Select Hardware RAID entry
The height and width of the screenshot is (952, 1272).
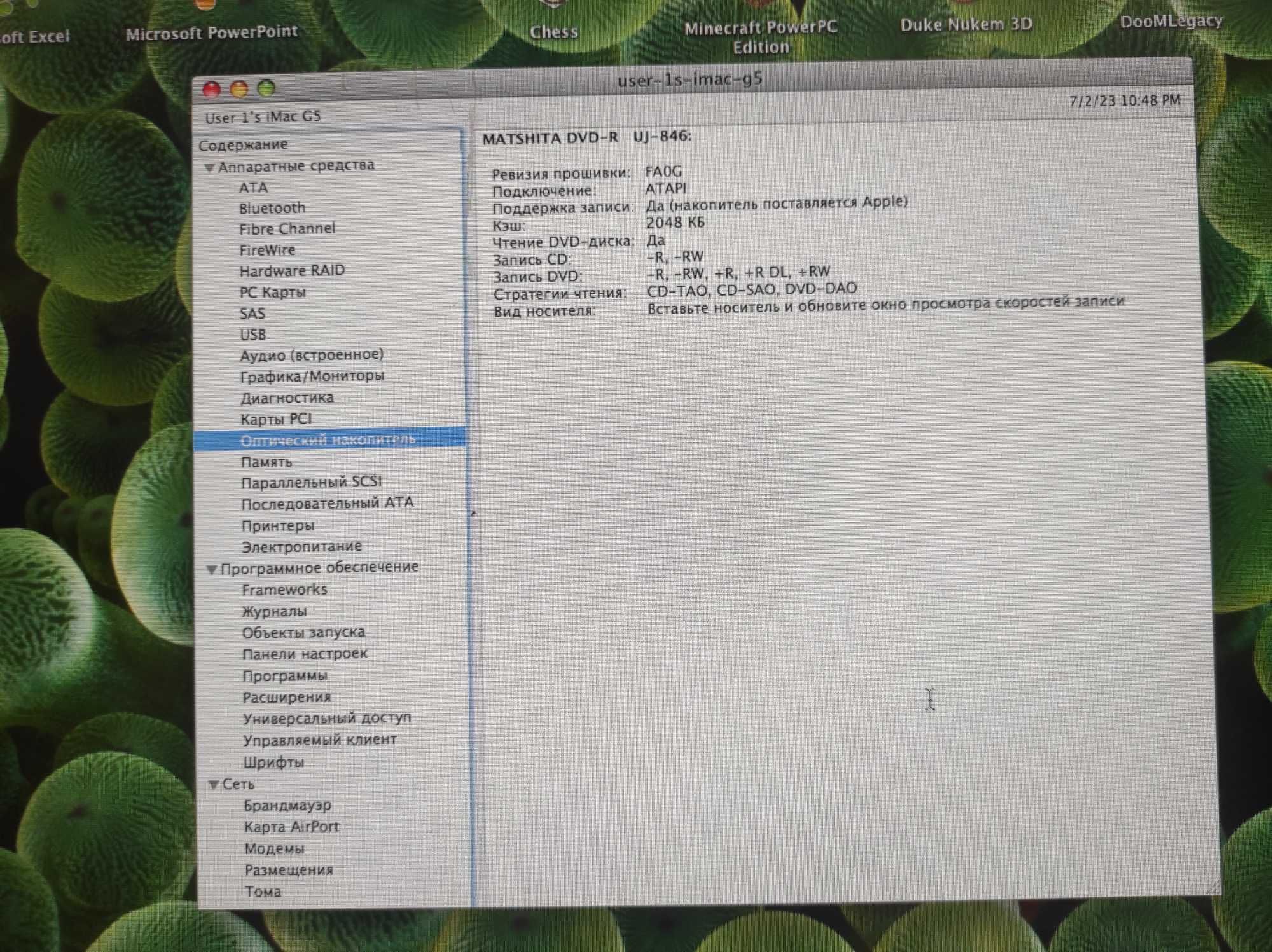[292, 271]
